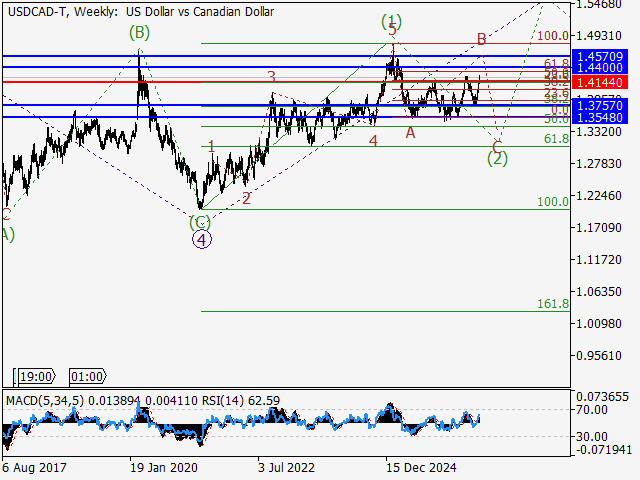The height and width of the screenshot is (480, 640).
Task: Click the 70.00 RSI level value
Action: (x=593, y=410)
